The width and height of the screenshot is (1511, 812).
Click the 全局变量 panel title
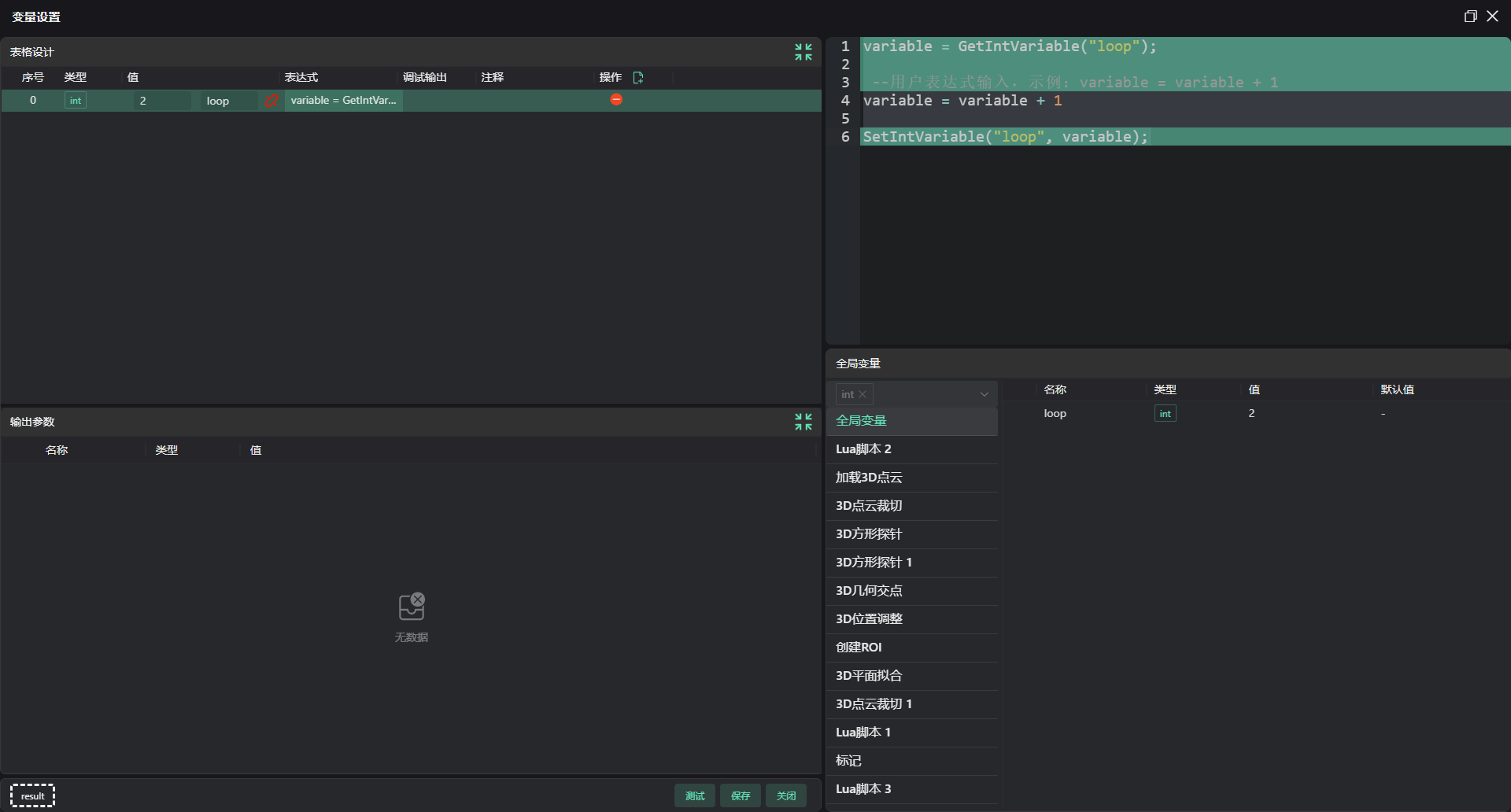click(x=858, y=364)
